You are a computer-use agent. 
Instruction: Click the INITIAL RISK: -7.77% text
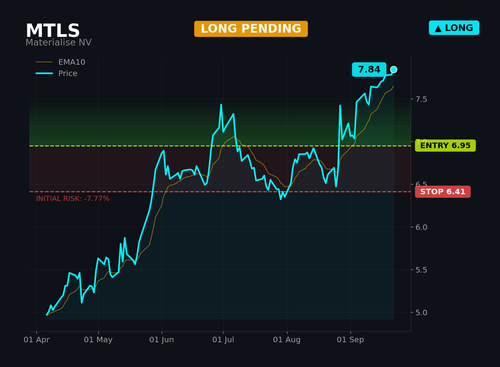[73, 199]
